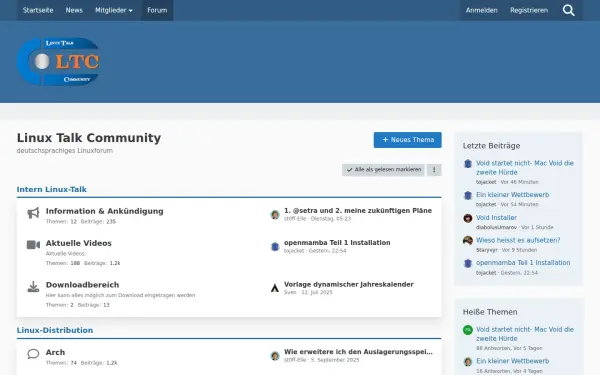The width and height of the screenshot is (600, 375).
Task: Click author 'Sven' under Jahreskalender post
Action: click(x=290, y=292)
